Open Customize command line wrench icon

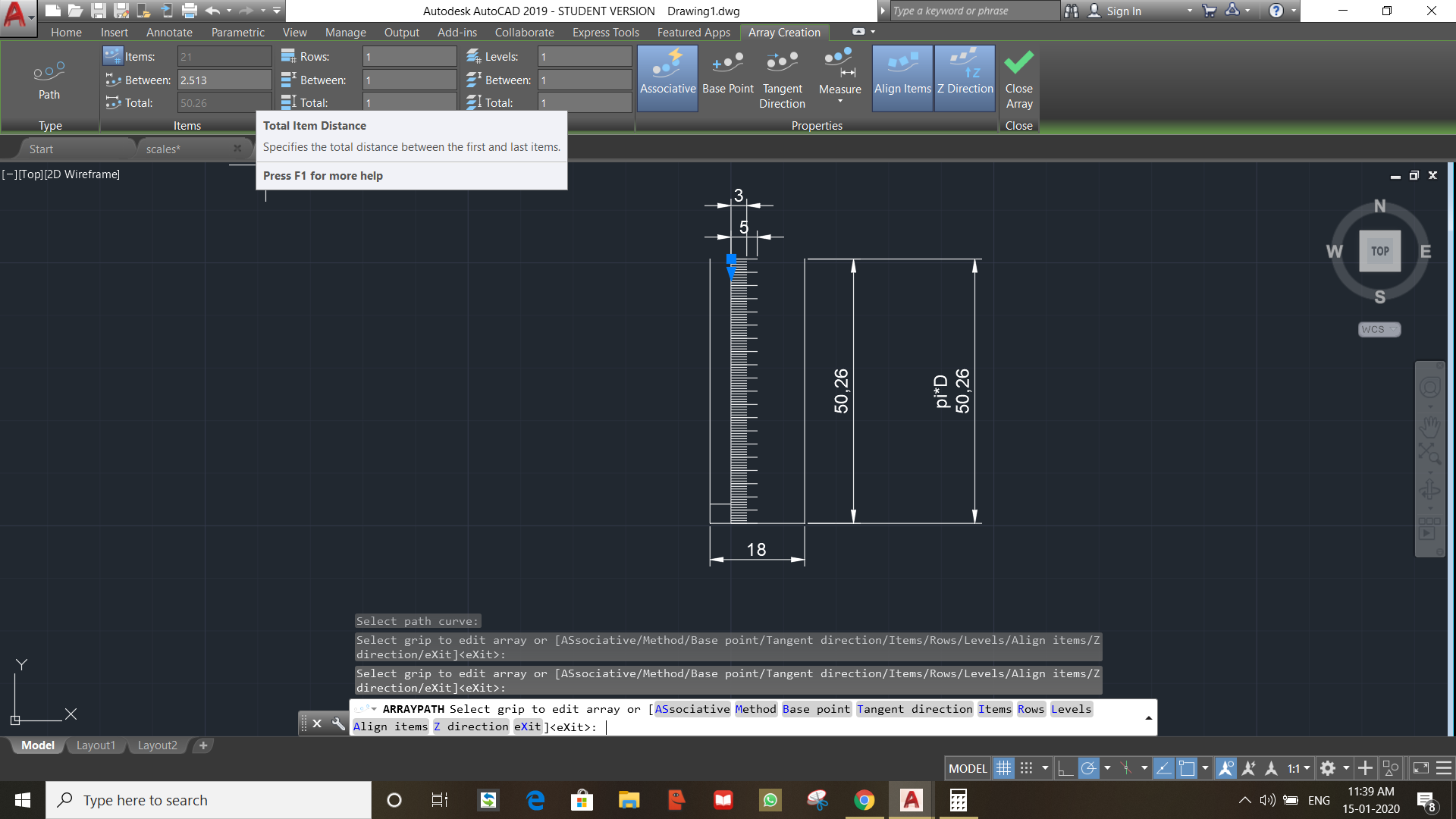click(338, 723)
